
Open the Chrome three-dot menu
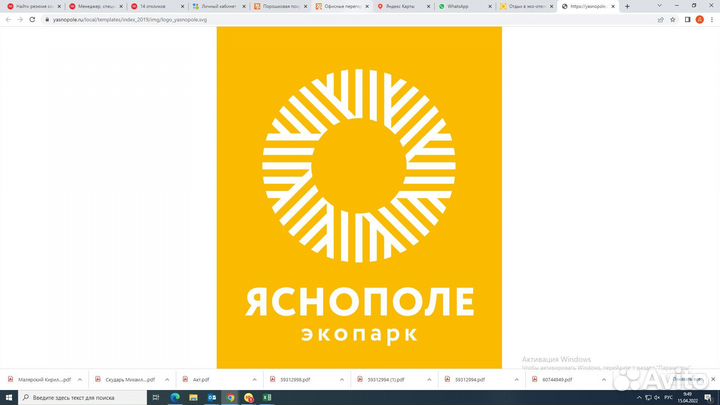(x=711, y=19)
